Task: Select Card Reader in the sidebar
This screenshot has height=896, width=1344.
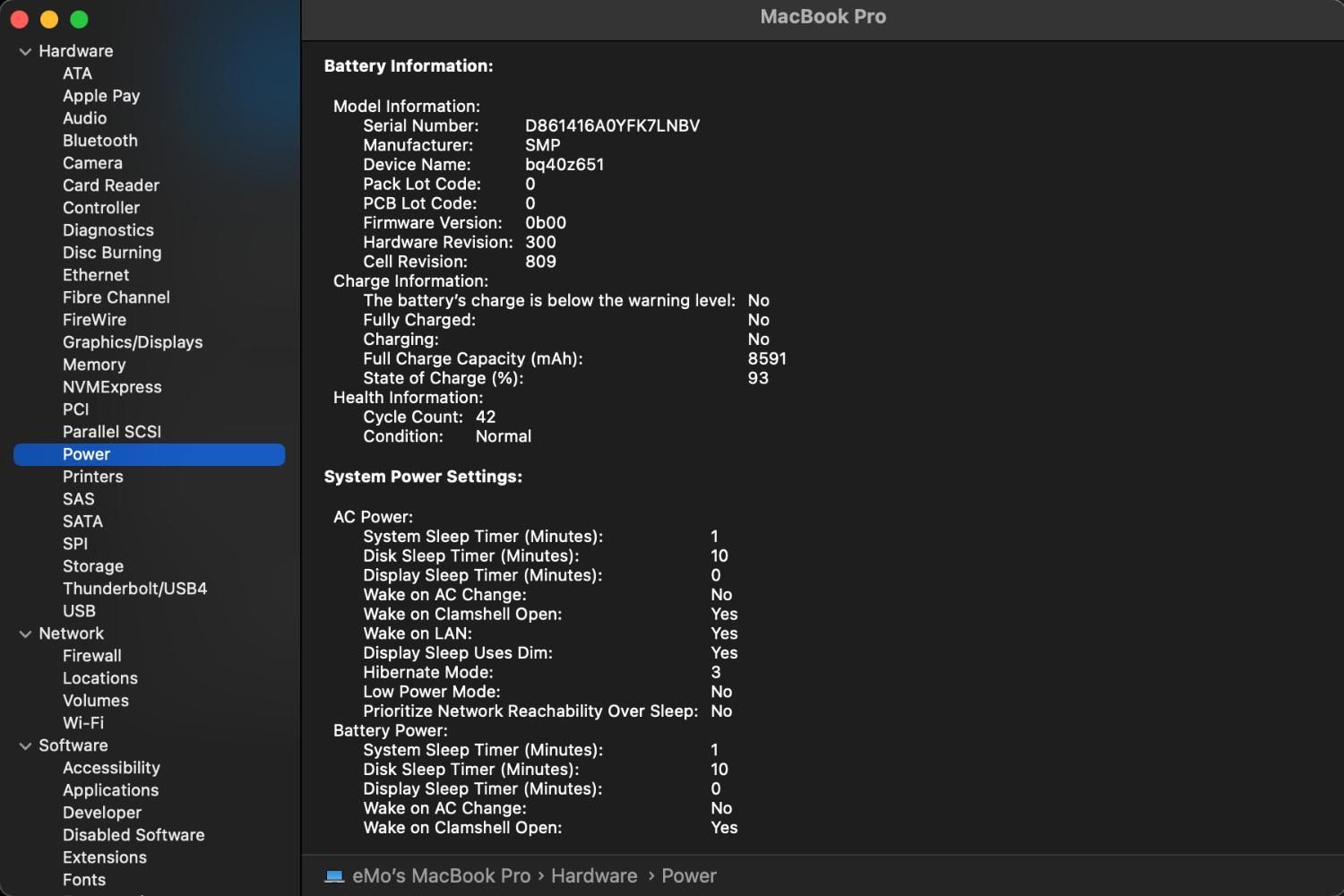Action: 111,185
